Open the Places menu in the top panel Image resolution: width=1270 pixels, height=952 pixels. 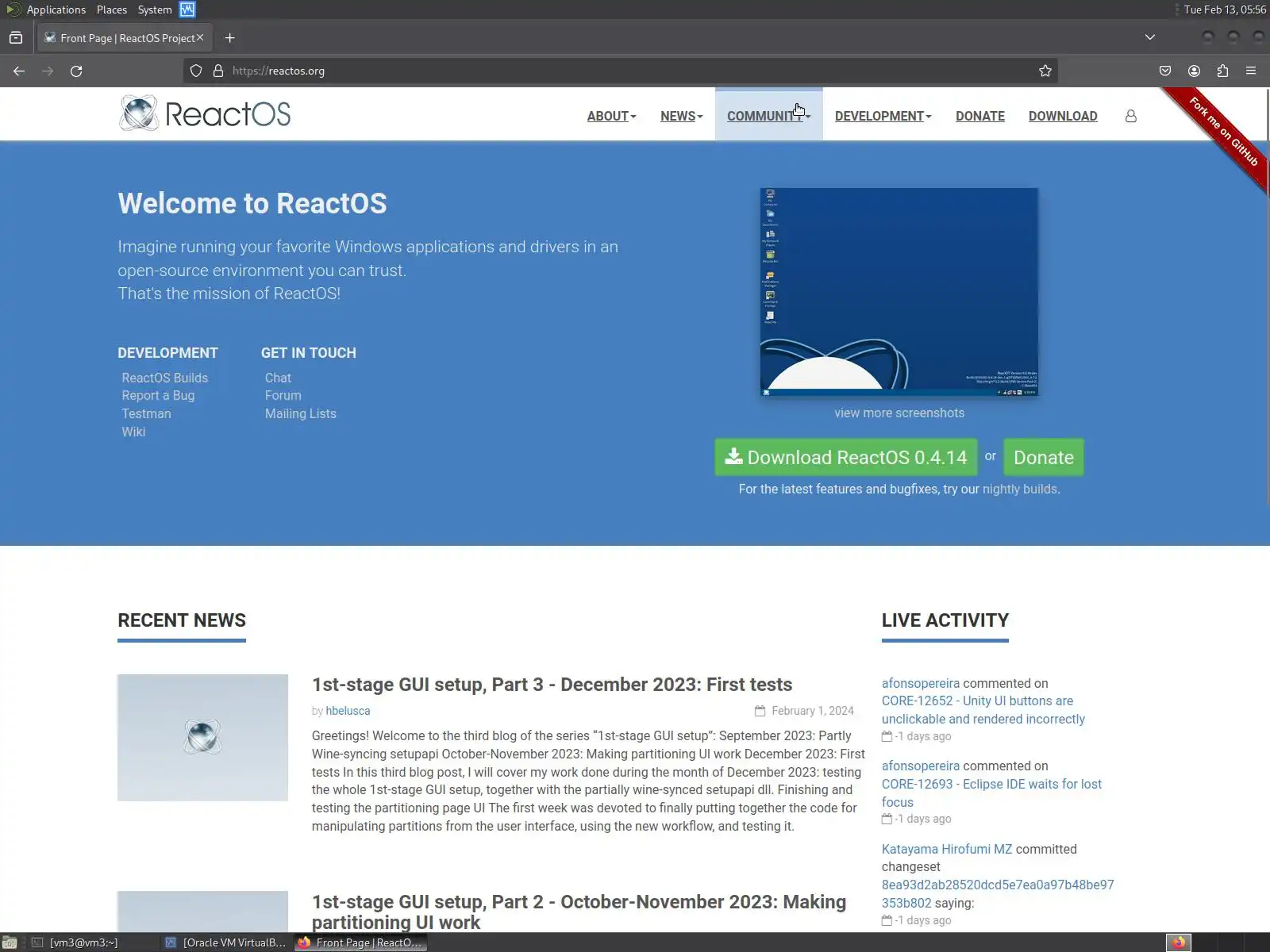(x=112, y=10)
